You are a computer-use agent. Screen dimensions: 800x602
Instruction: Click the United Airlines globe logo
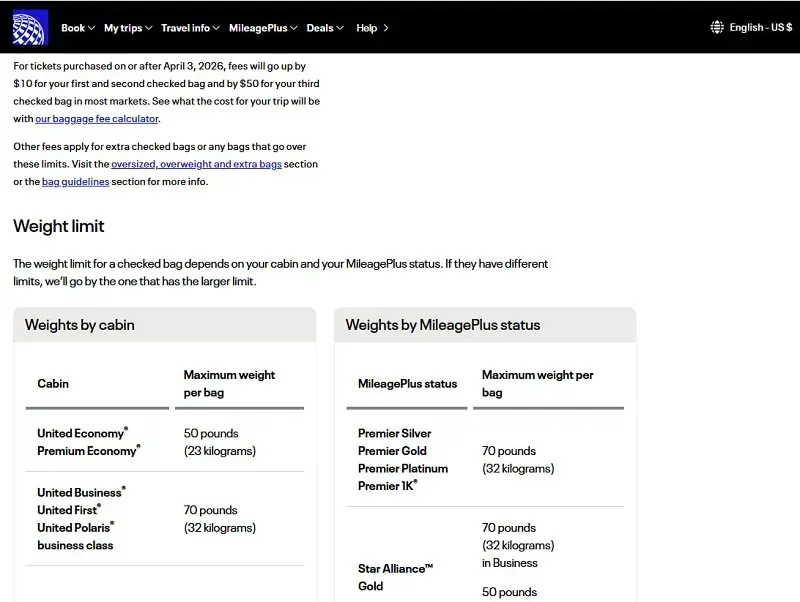point(30,27)
